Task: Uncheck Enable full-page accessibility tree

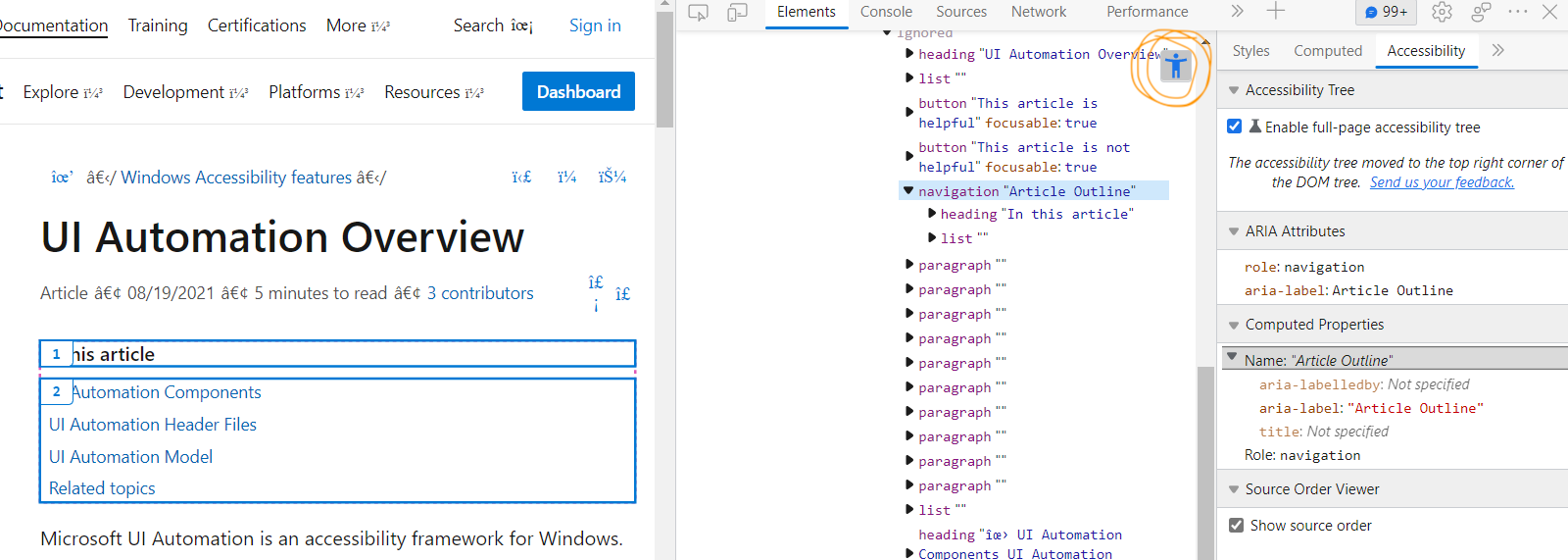Action: 1235,127
